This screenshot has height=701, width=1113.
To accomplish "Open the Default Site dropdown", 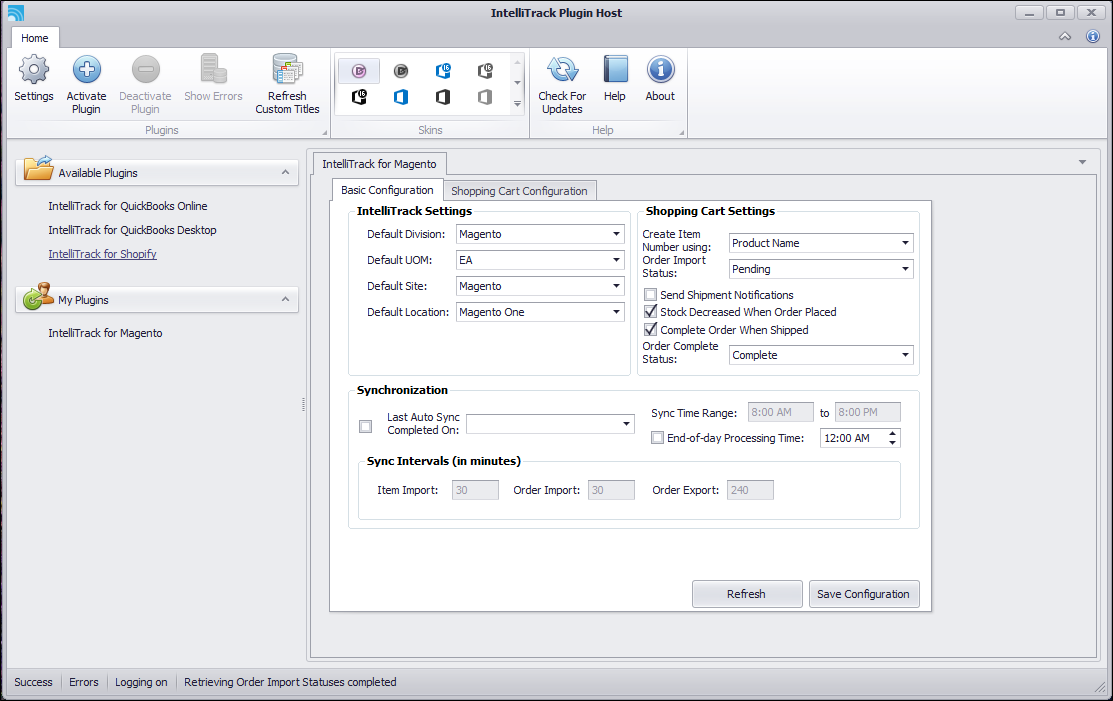I will pos(616,286).
